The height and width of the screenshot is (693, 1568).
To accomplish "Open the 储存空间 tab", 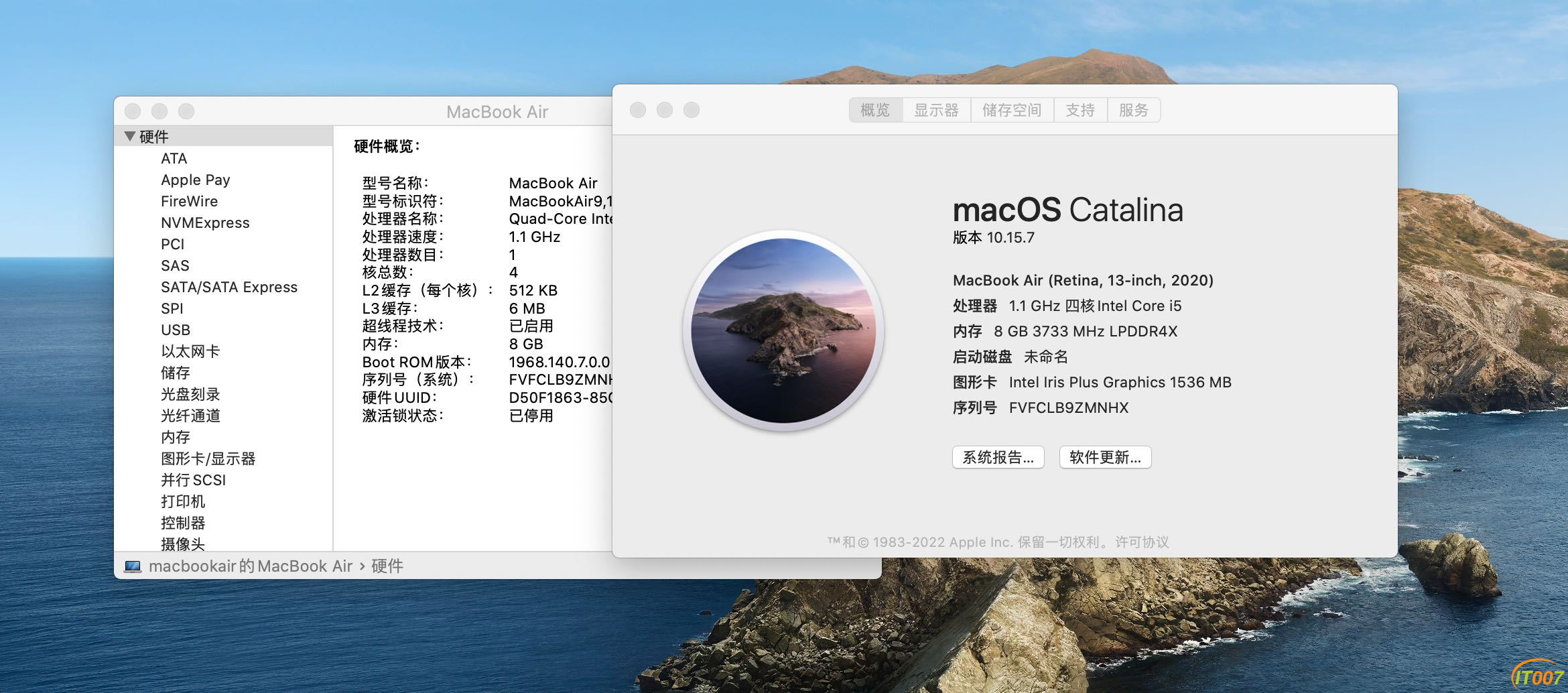I will point(1011,110).
